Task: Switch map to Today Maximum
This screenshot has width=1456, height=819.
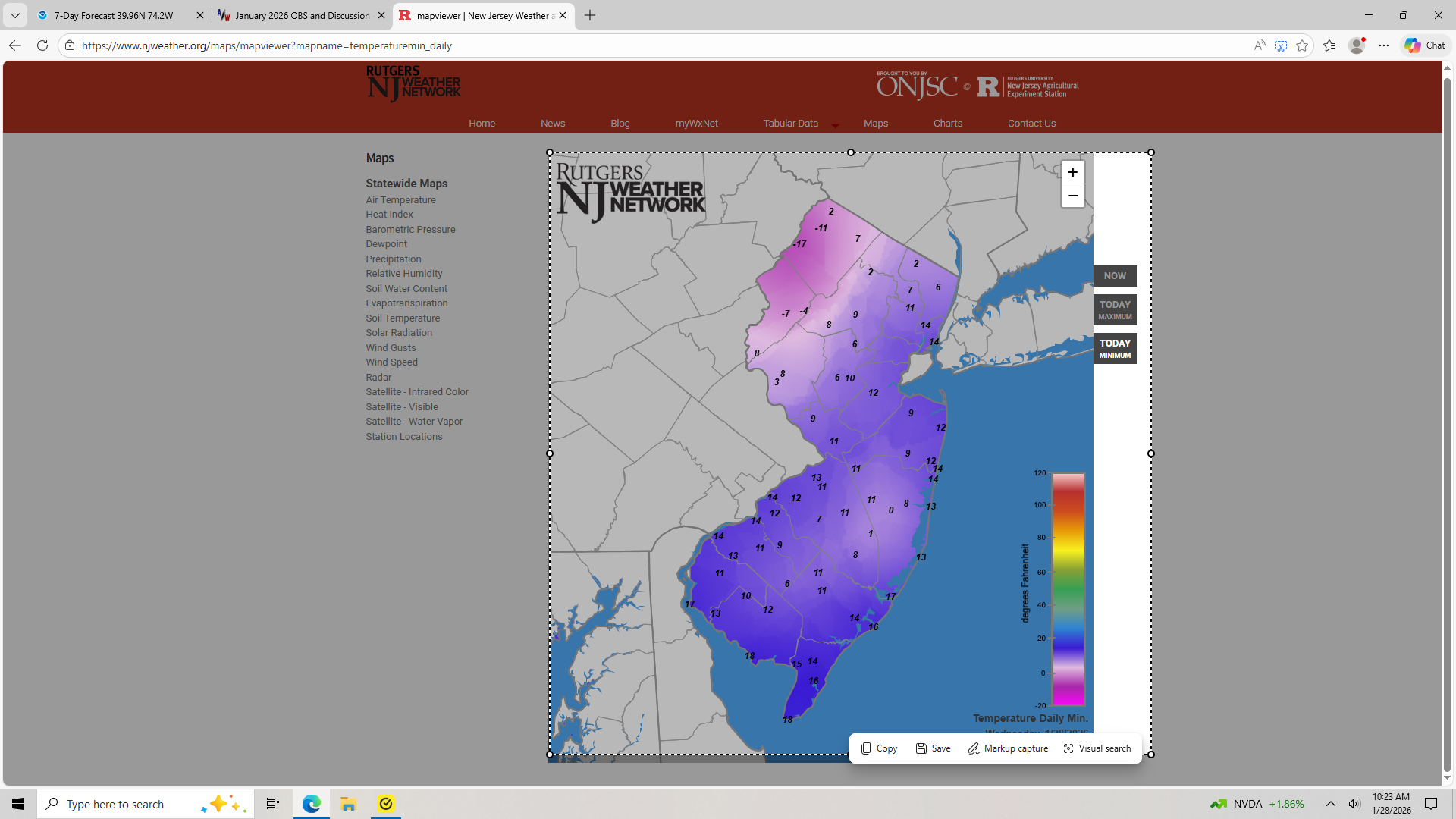Action: point(1115,309)
